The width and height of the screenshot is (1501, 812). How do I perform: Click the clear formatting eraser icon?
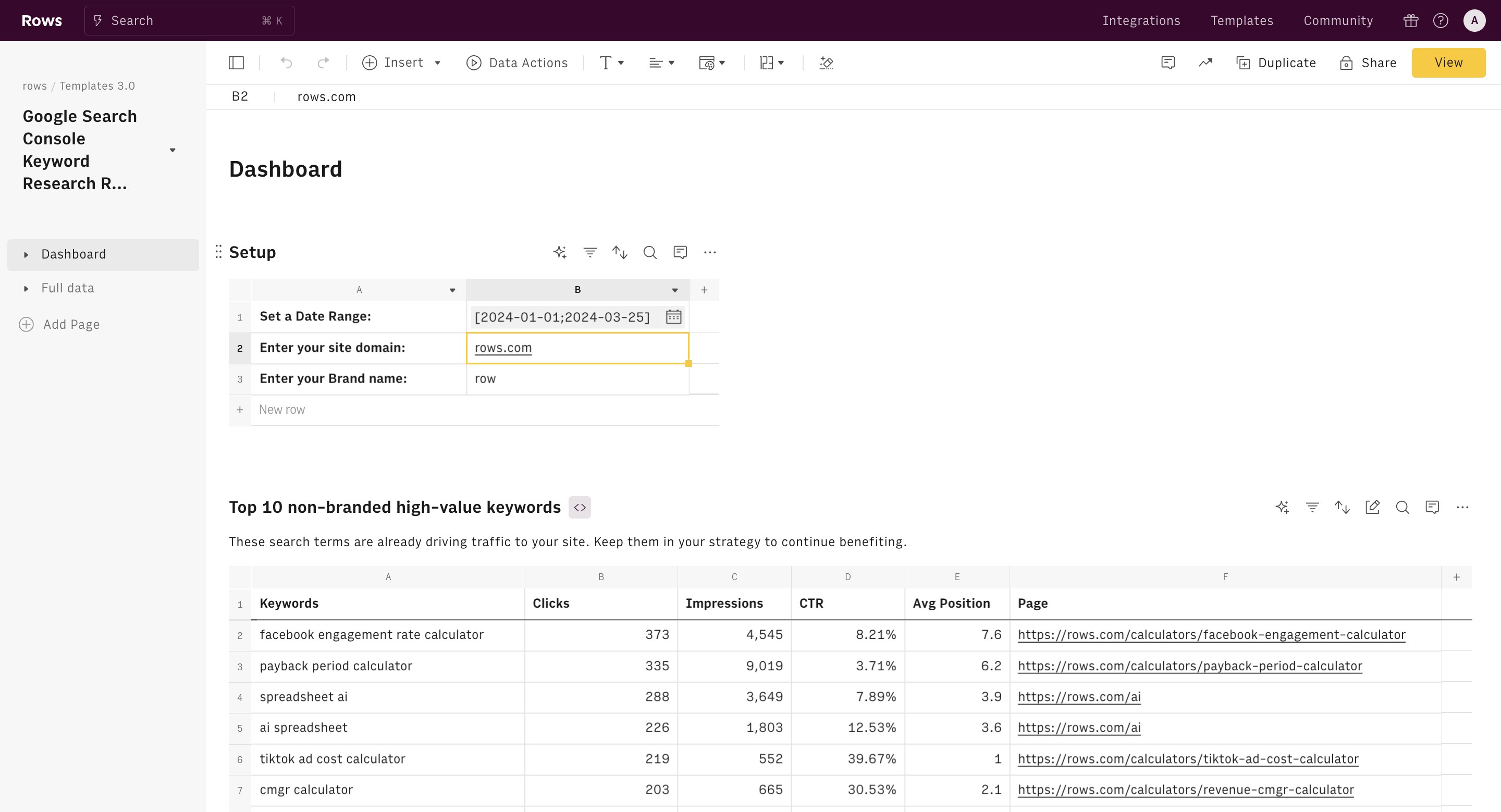tap(826, 63)
